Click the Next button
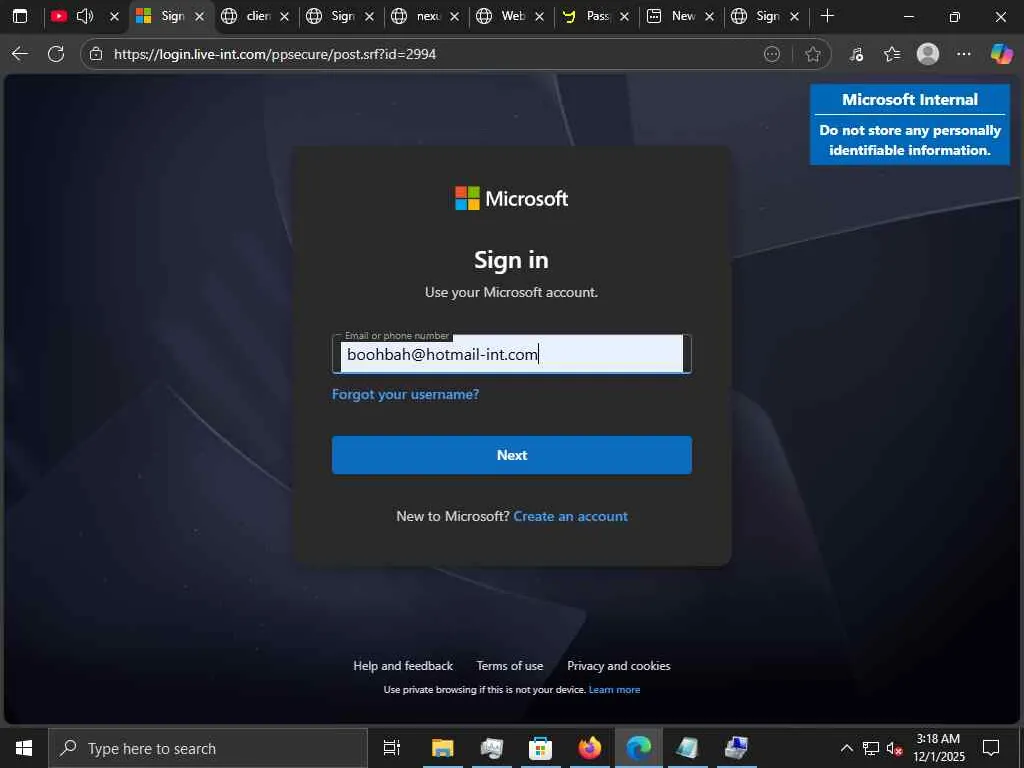This screenshot has width=1024, height=768. coord(511,455)
